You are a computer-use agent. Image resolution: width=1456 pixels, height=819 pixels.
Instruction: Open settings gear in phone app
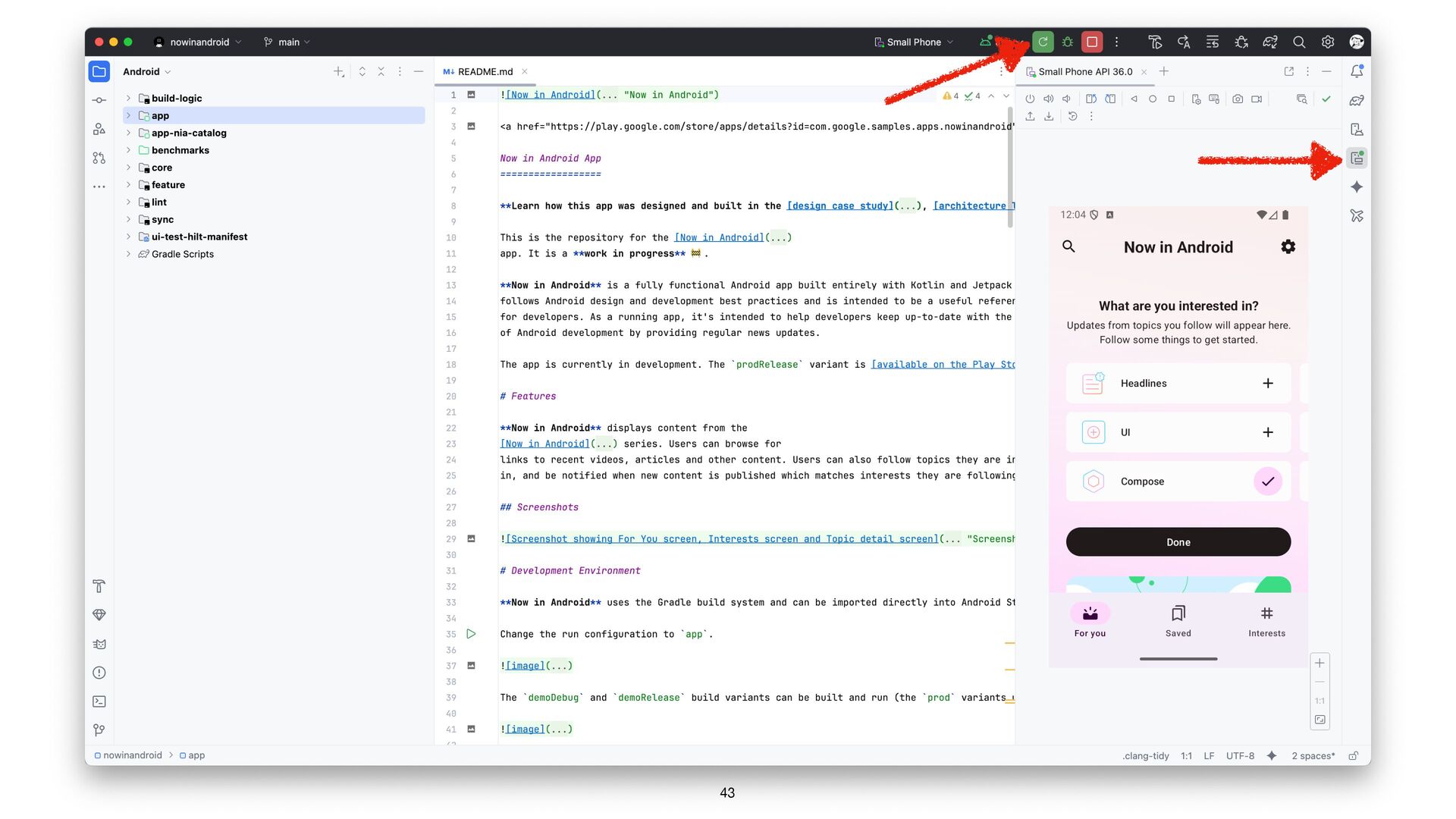pyautogui.click(x=1288, y=246)
